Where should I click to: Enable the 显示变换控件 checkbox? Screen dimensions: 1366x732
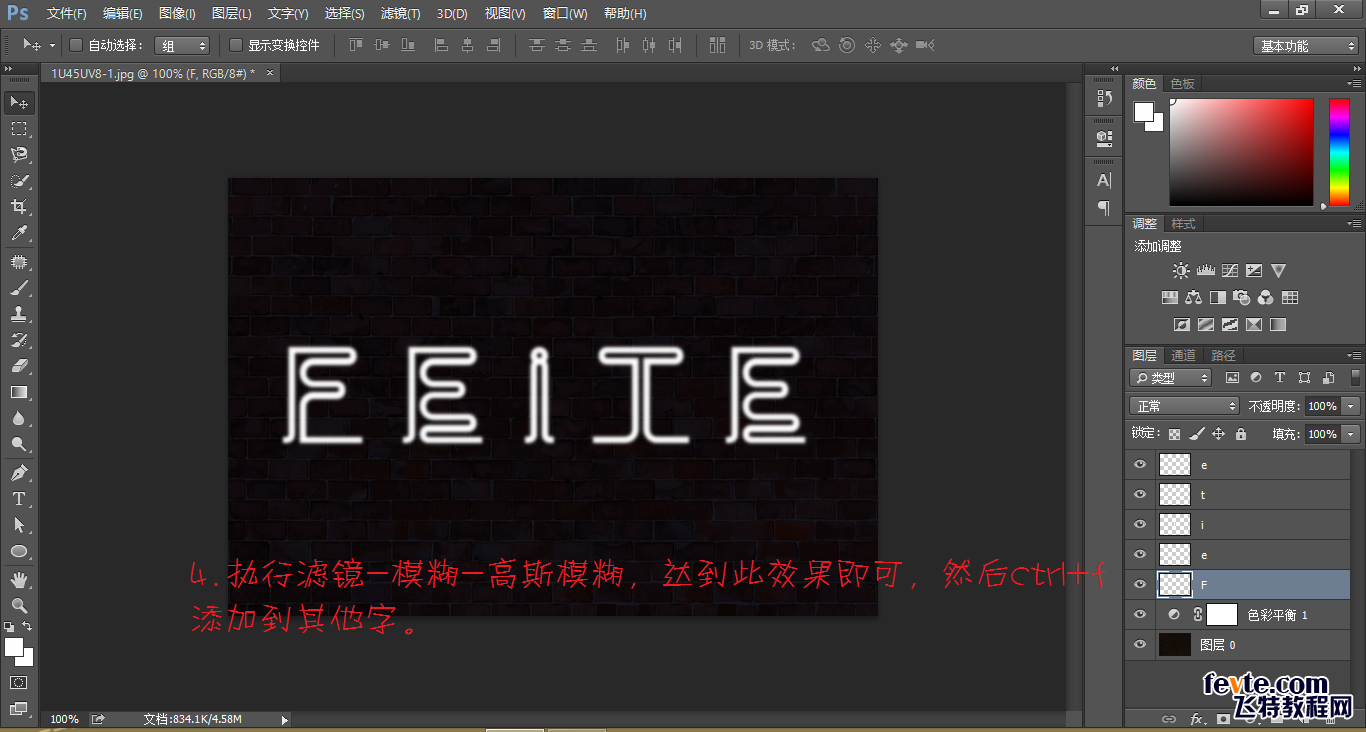[x=236, y=45]
